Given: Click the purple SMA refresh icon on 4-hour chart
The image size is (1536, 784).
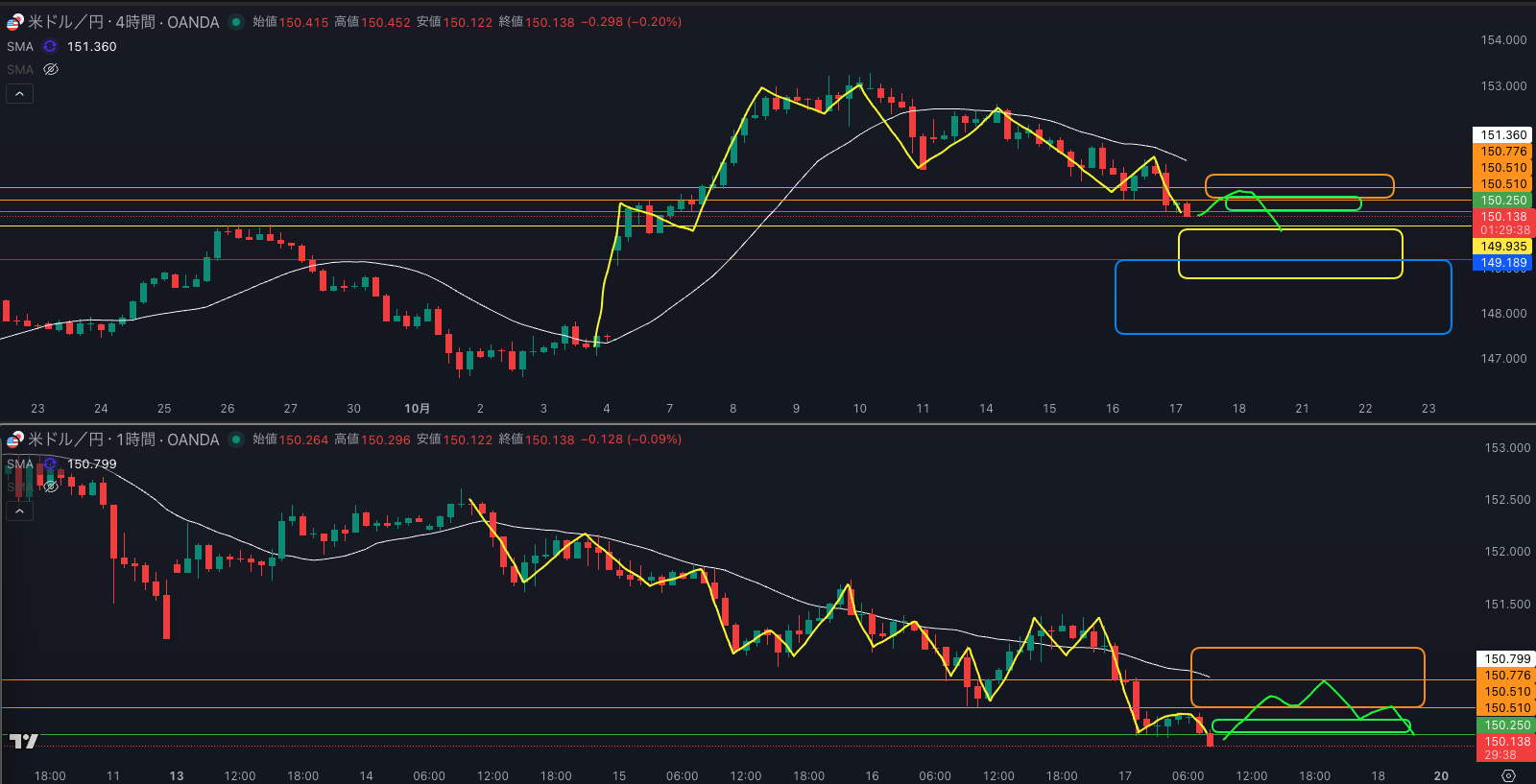Looking at the screenshot, I should pos(50,46).
